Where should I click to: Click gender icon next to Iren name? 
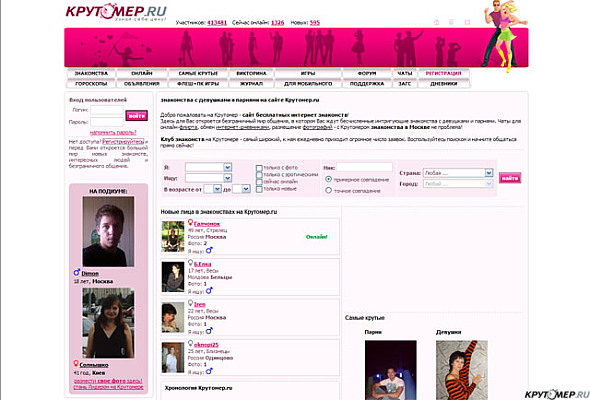(190, 303)
